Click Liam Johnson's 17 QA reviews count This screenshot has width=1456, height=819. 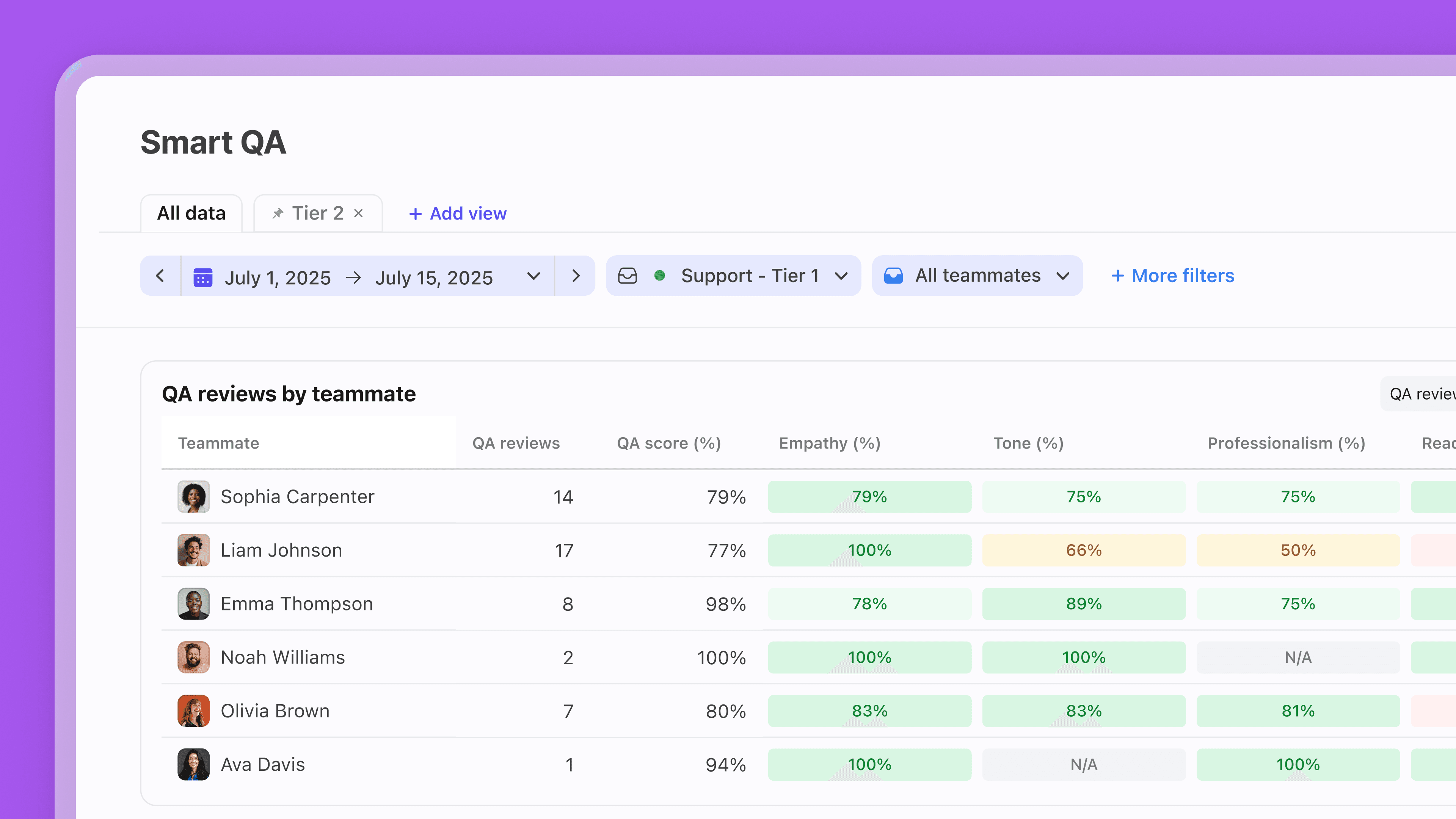point(563,551)
